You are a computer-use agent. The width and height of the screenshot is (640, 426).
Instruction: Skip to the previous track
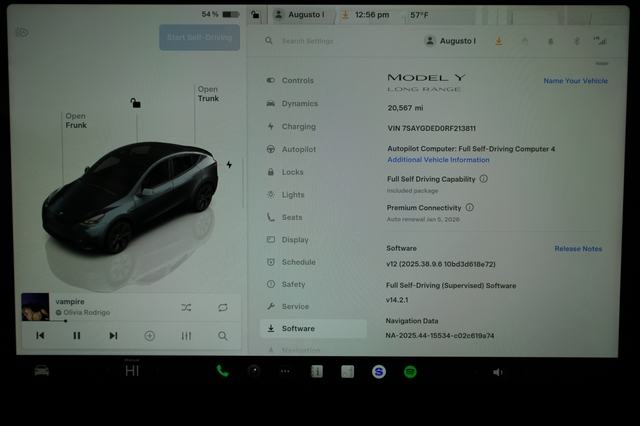40,335
